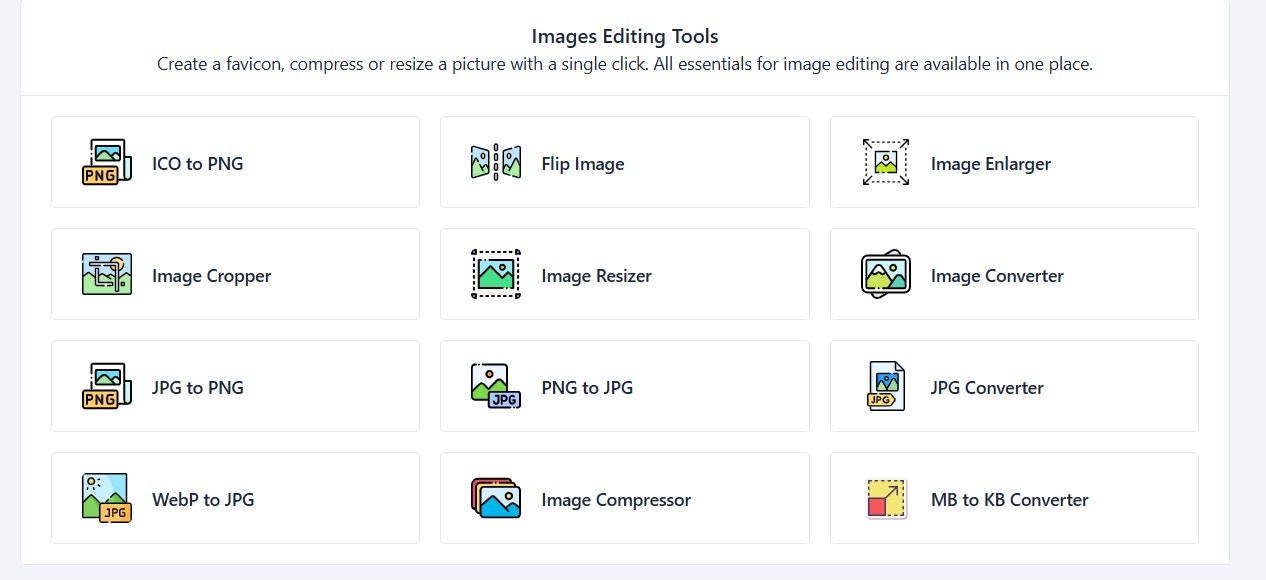Select the WebP to JPG icon
The image size is (1266, 580).
tap(103, 498)
